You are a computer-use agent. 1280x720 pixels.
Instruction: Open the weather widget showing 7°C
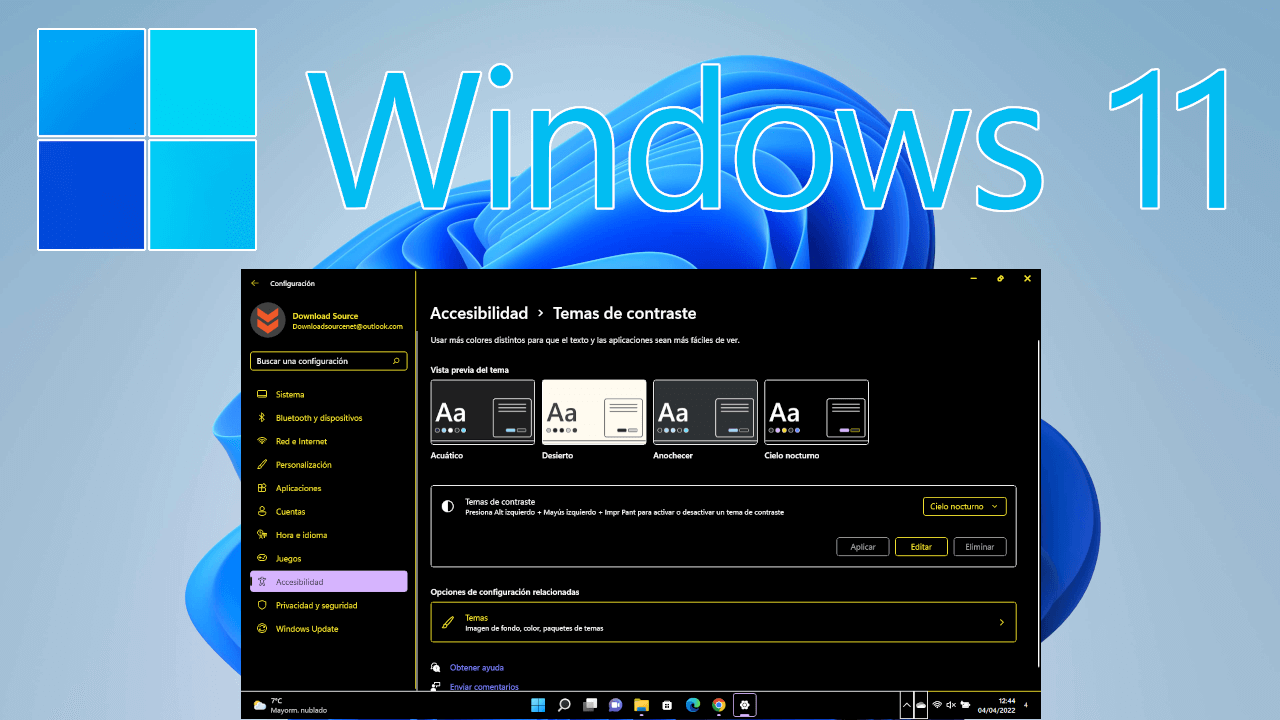[x=290, y=705]
